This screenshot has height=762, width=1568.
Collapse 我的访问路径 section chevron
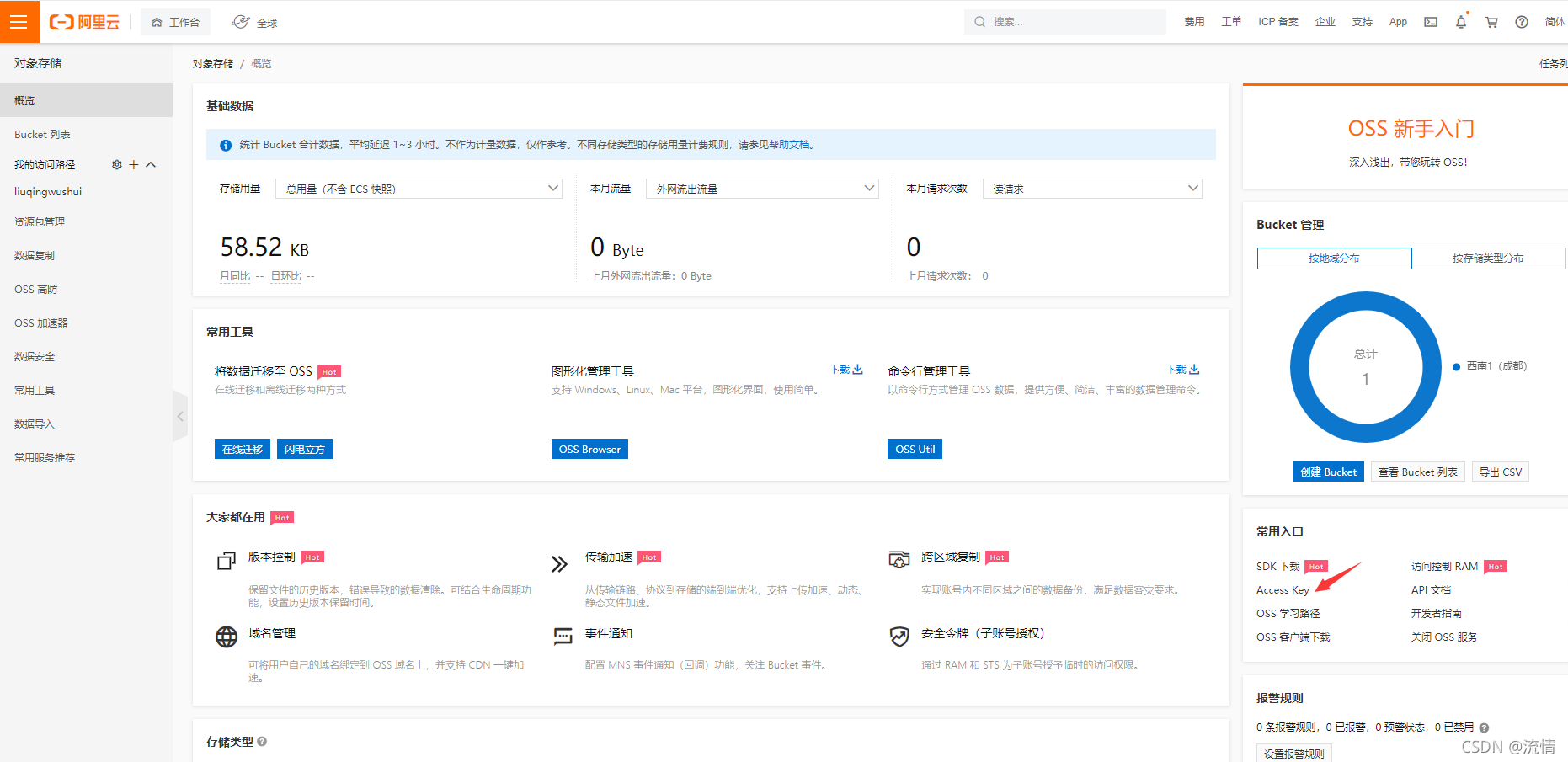tap(151, 165)
